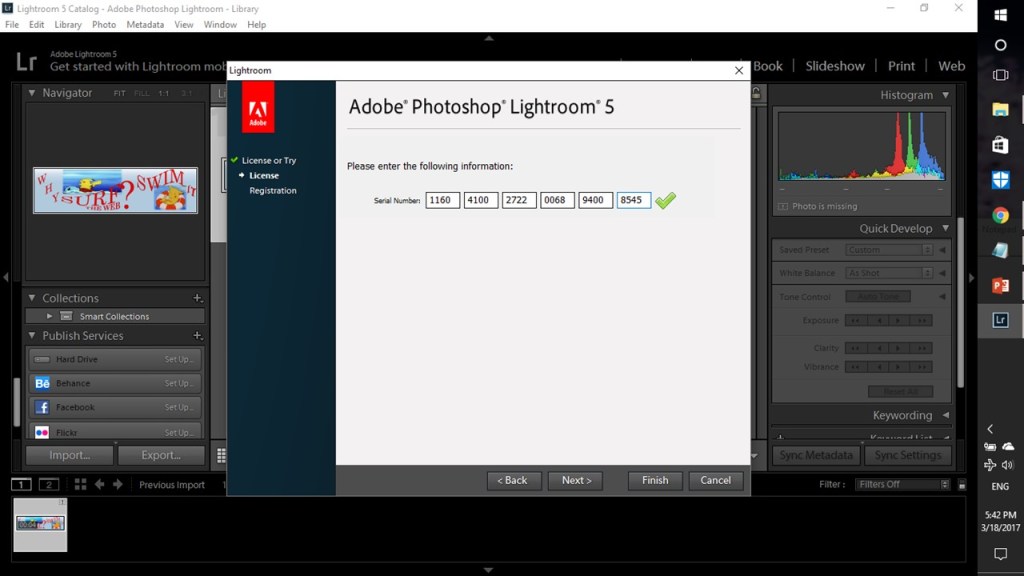Click the Adobe logo in the dialog
This screenshot has height=576, width=1024.
pos(258,106)
